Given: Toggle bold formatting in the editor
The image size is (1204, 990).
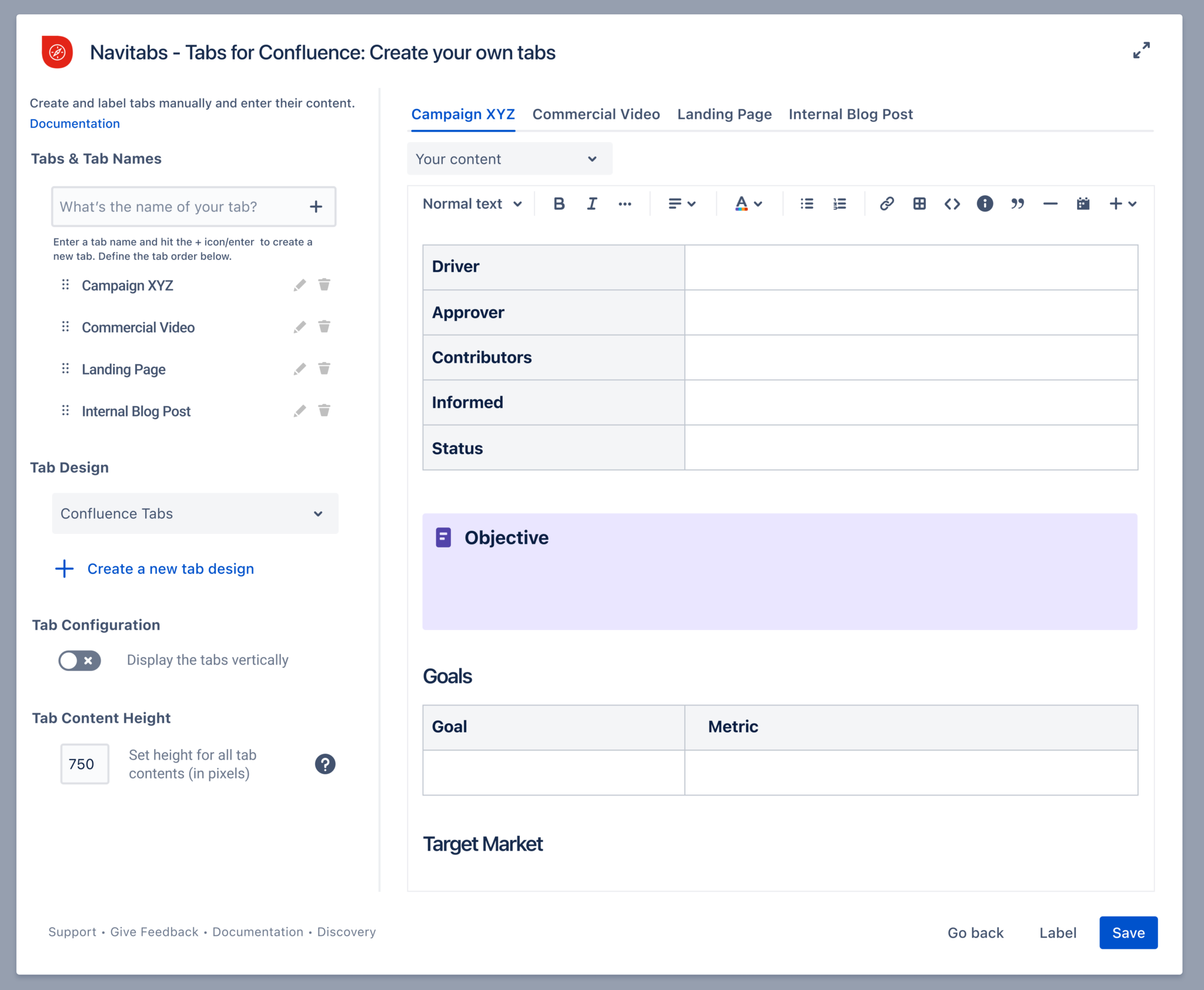Looking at the screenshot, I should click(x=558, y=204).
